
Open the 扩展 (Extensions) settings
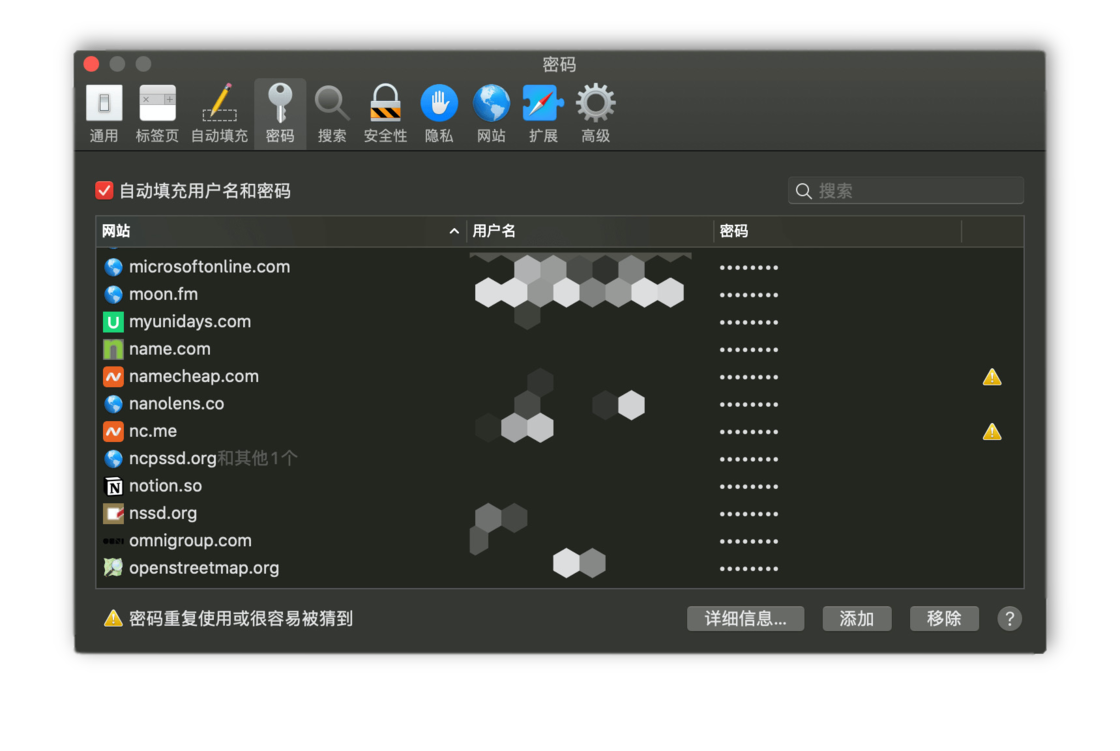point(543,110)
